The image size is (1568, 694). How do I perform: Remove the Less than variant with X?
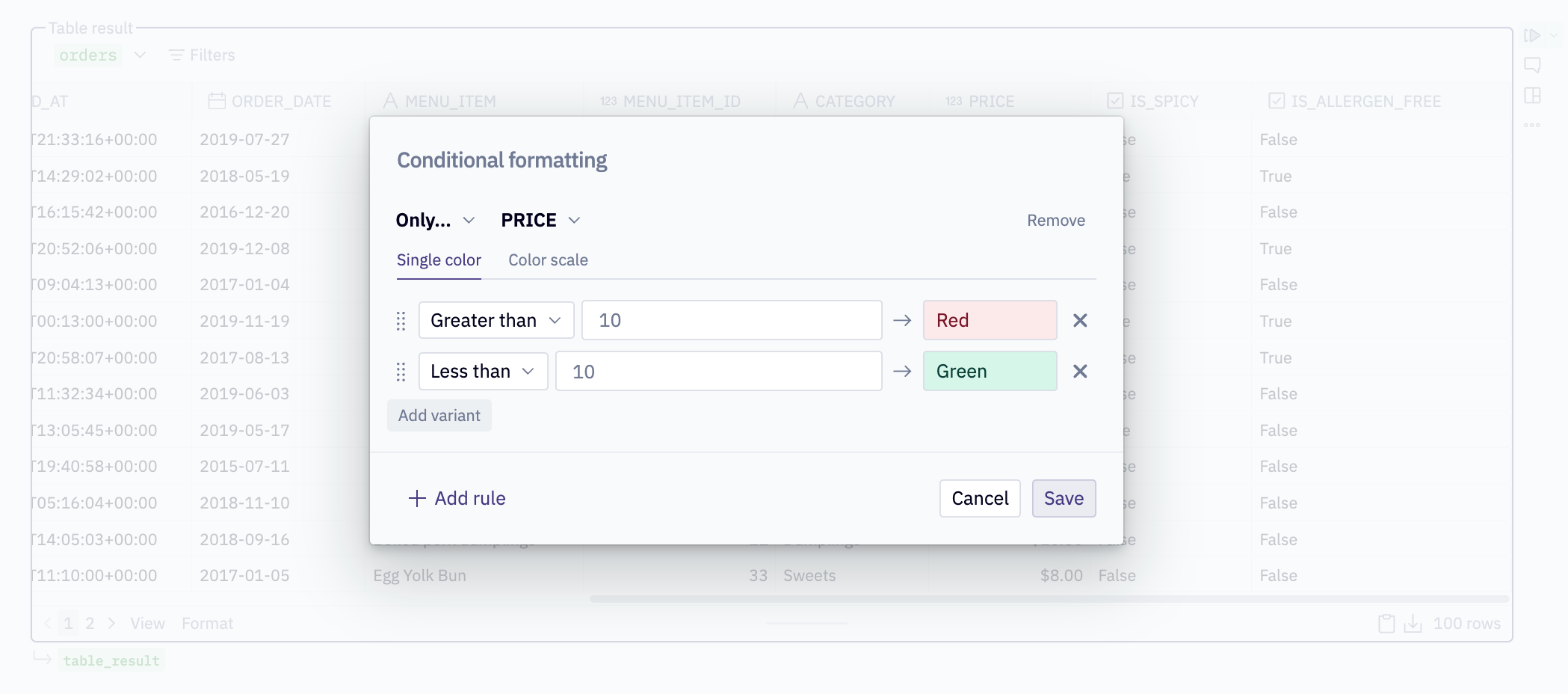click(x=1080, y=372)
